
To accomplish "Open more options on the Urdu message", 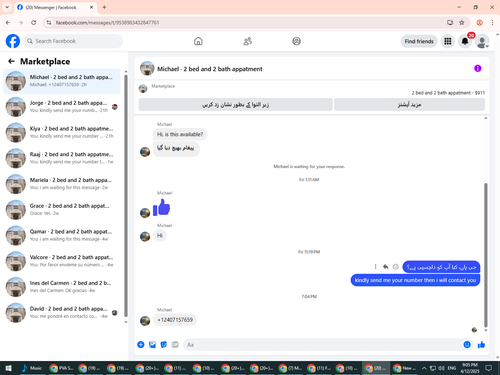I will pyautogui.click(x=375, y=267).
